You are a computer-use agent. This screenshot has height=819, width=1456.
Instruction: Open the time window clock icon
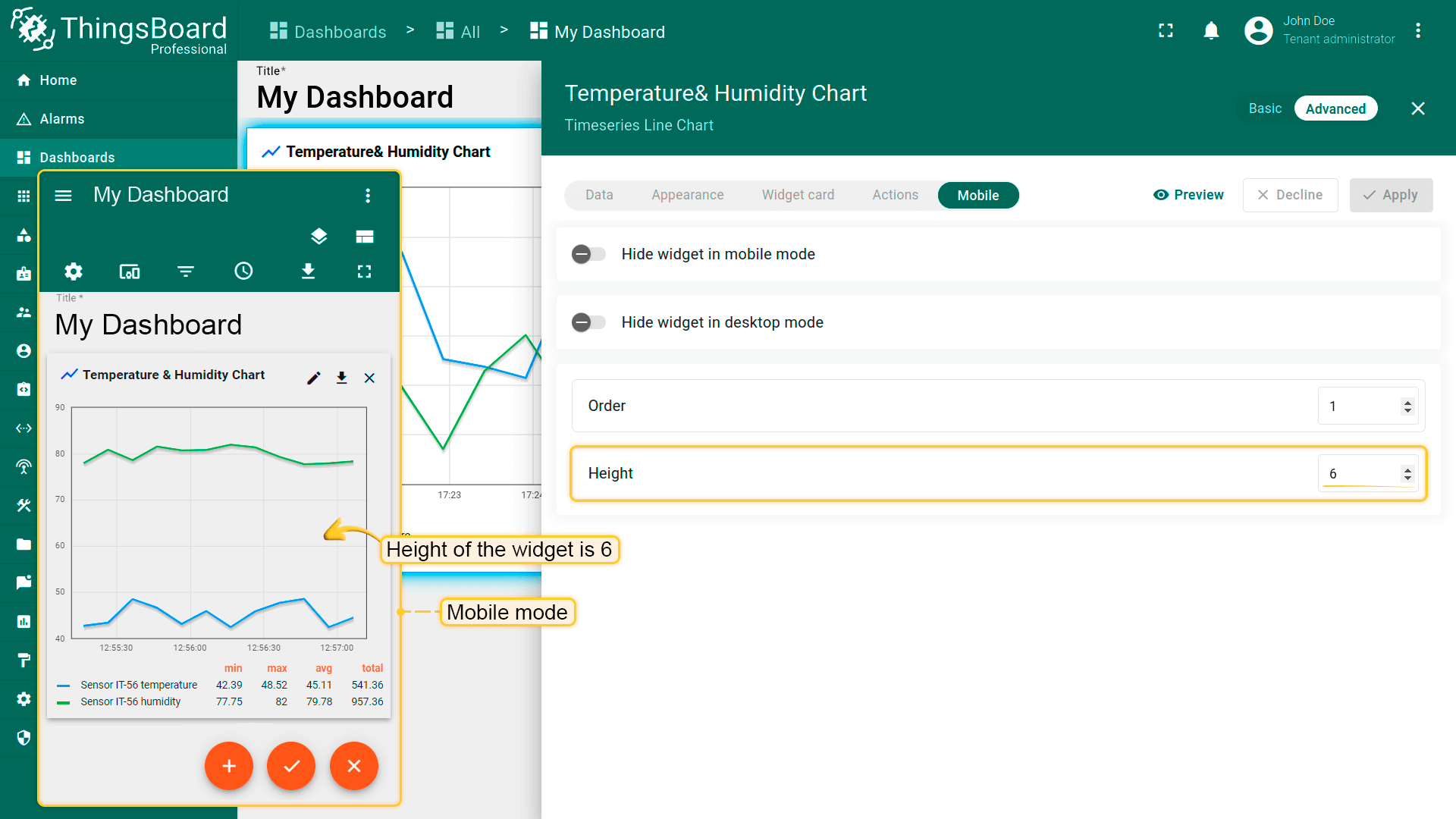tap(243, 271)
